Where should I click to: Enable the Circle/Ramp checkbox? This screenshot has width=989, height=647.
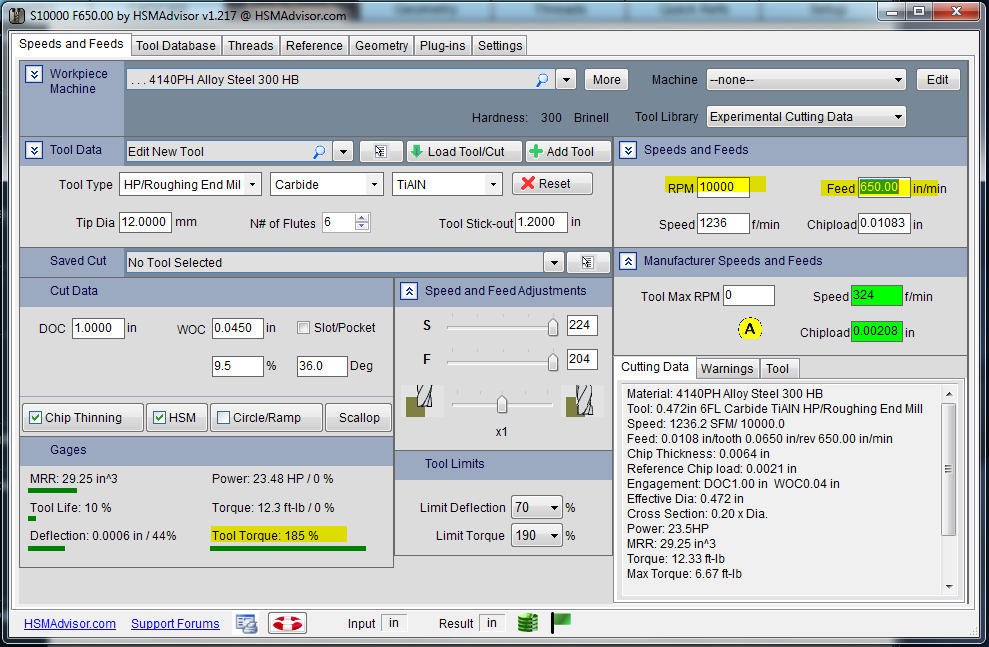click(223, 417)
